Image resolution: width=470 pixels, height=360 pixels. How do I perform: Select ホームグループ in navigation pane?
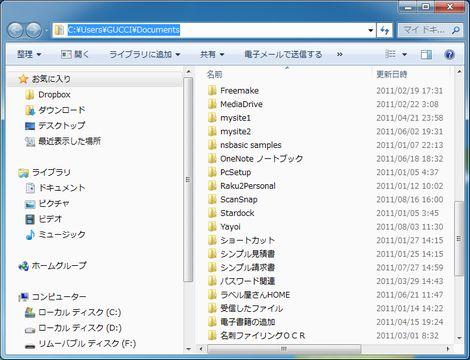59,266
